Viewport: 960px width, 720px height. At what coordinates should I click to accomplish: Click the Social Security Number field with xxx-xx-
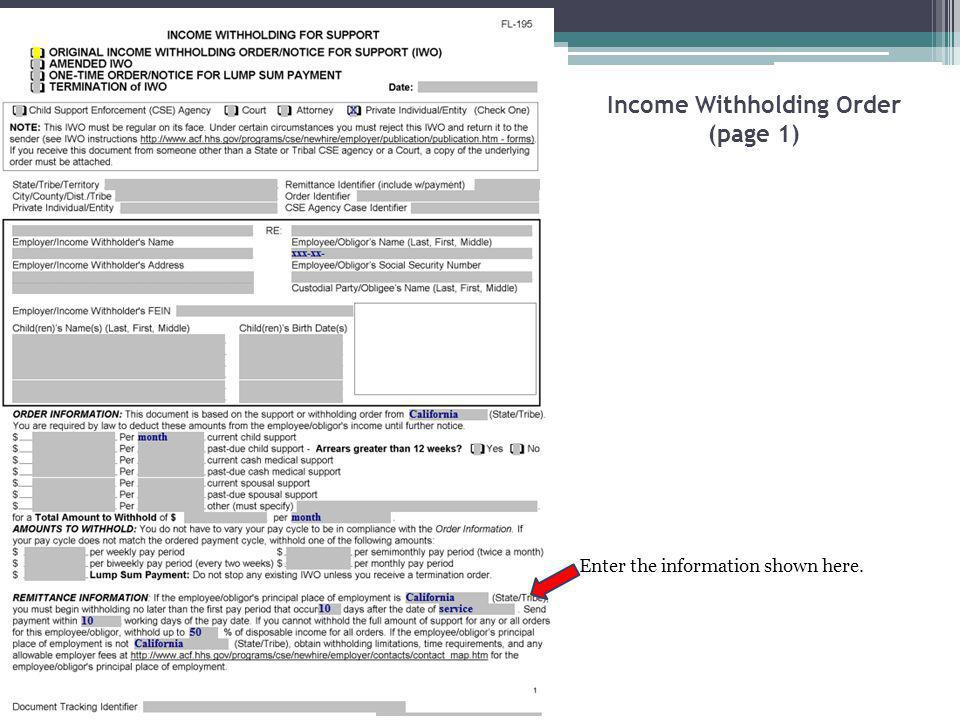pos(411,254)
